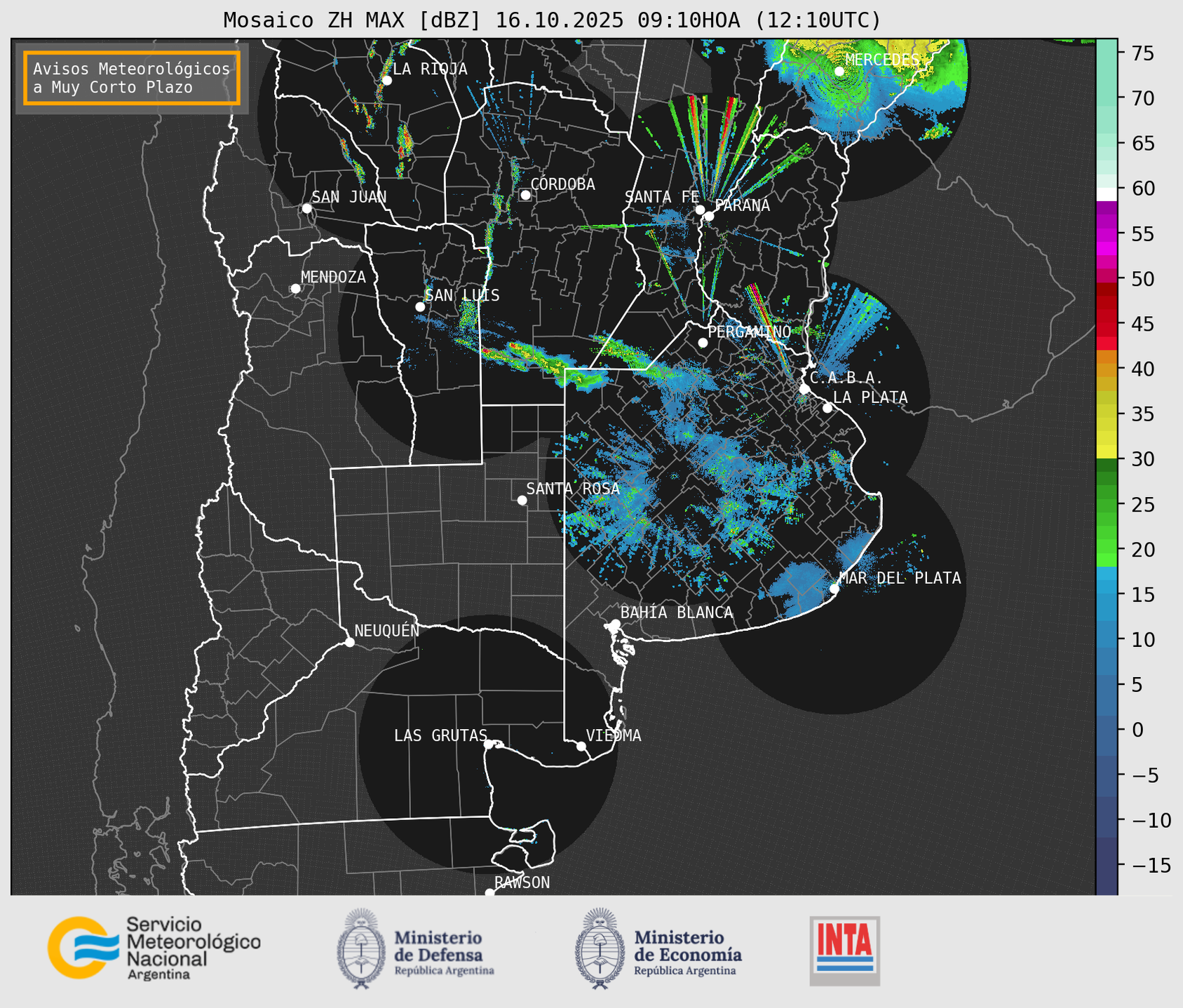Click the PARANÁ city label
Image resolution: width=1183 pixels, height=1008 pixels.
pyautogui.click(x=742, y=205)
